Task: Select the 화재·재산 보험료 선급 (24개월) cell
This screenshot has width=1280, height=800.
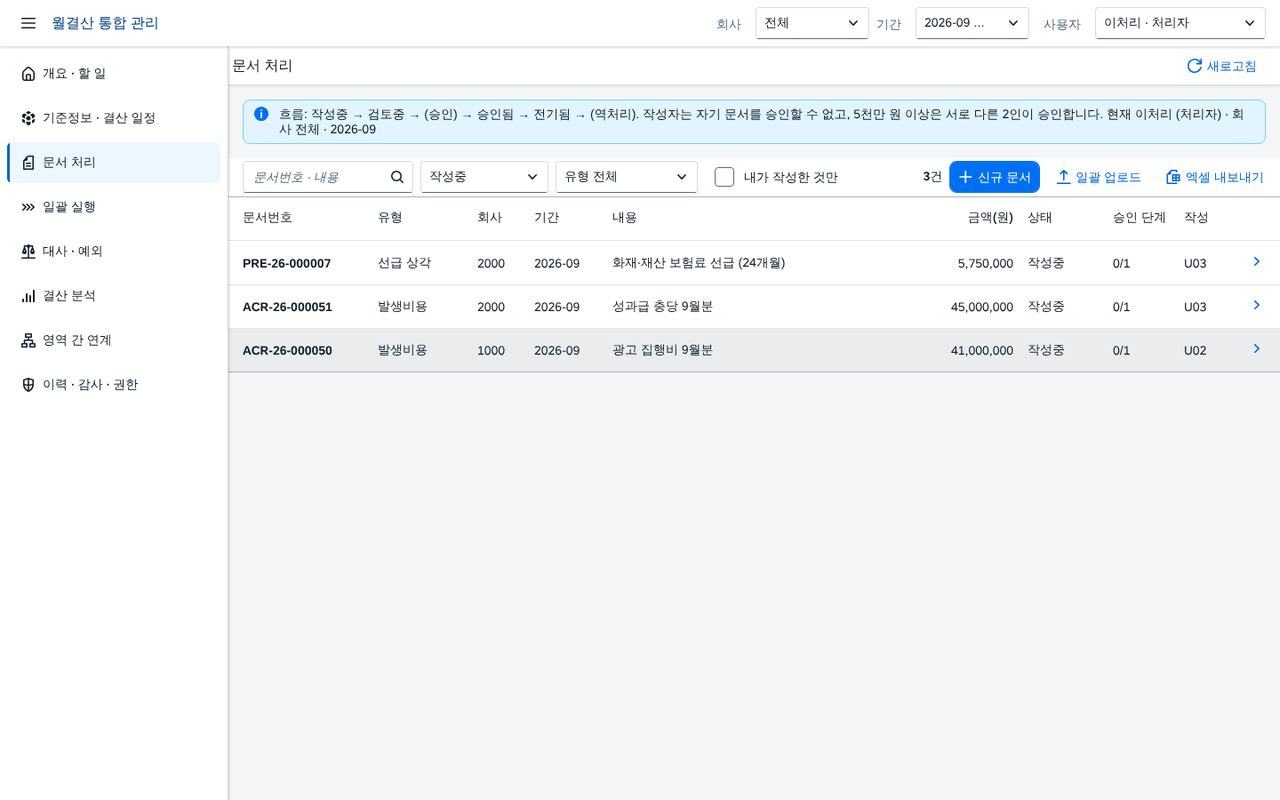Action: pos(698,263)
